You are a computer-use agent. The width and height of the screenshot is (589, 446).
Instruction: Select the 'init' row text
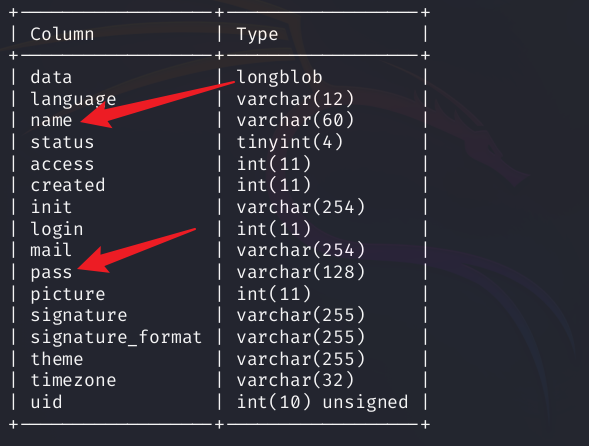pos(51,207)
